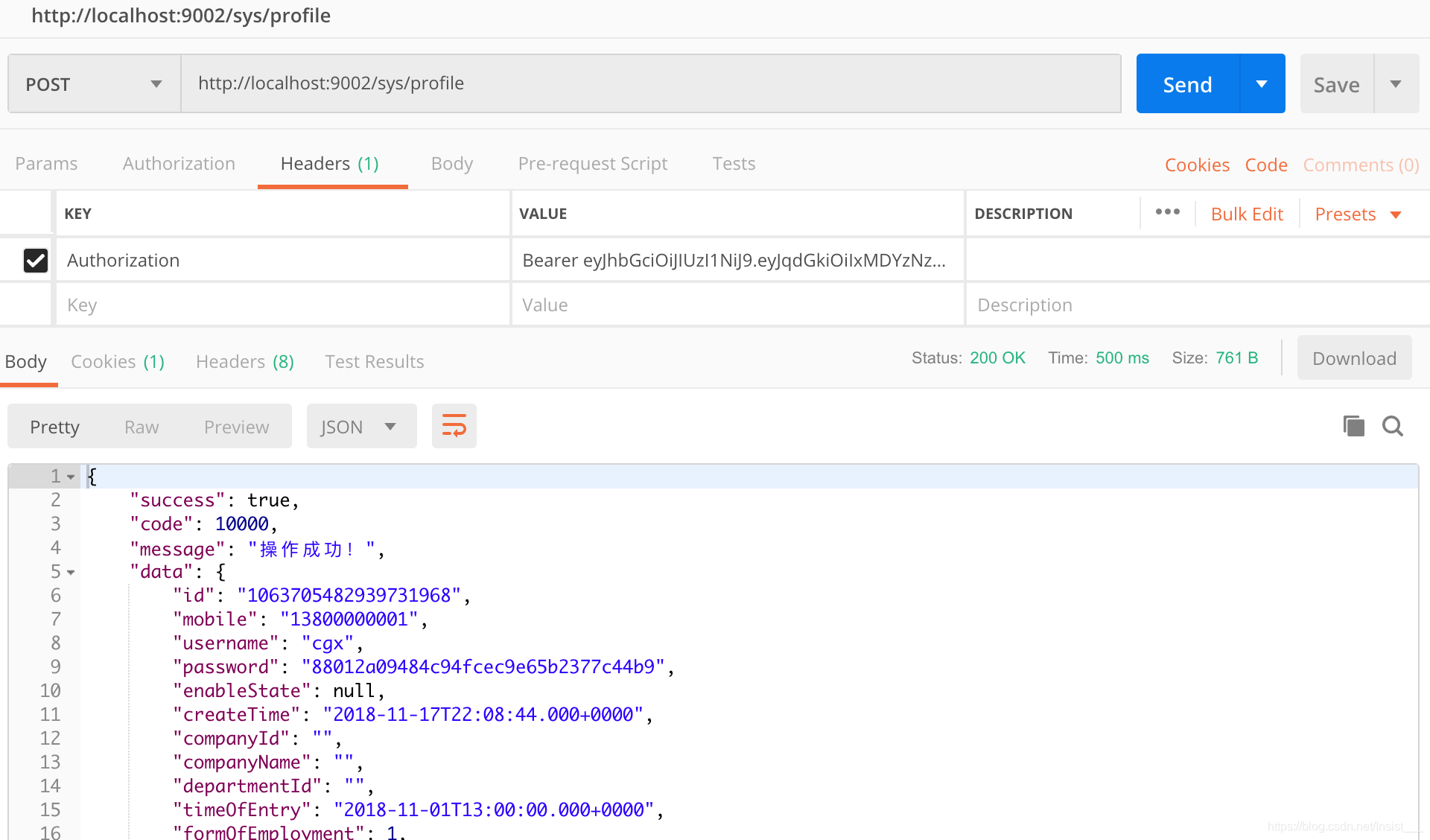Click the request URL input field
The image size is (1430, 840).
click(650, 83)
